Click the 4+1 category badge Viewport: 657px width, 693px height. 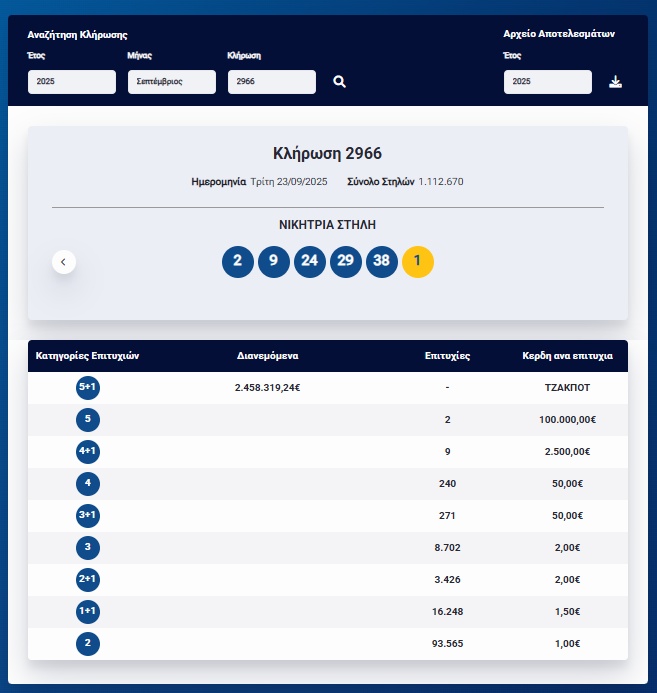click(88, 452)
